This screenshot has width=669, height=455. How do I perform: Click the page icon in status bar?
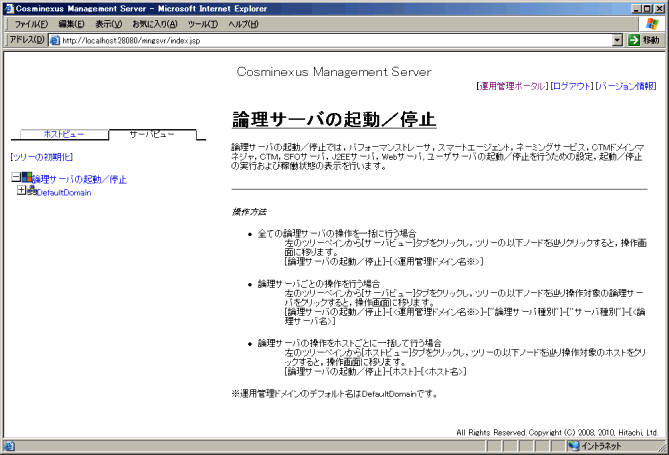9,446
